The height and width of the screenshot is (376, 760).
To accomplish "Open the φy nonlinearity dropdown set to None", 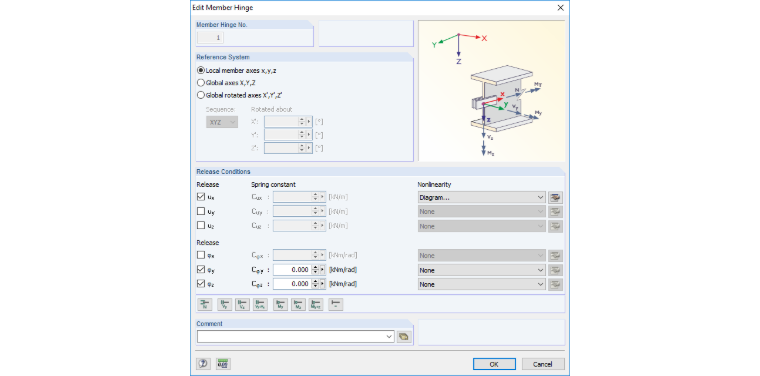I will [482, 270].
